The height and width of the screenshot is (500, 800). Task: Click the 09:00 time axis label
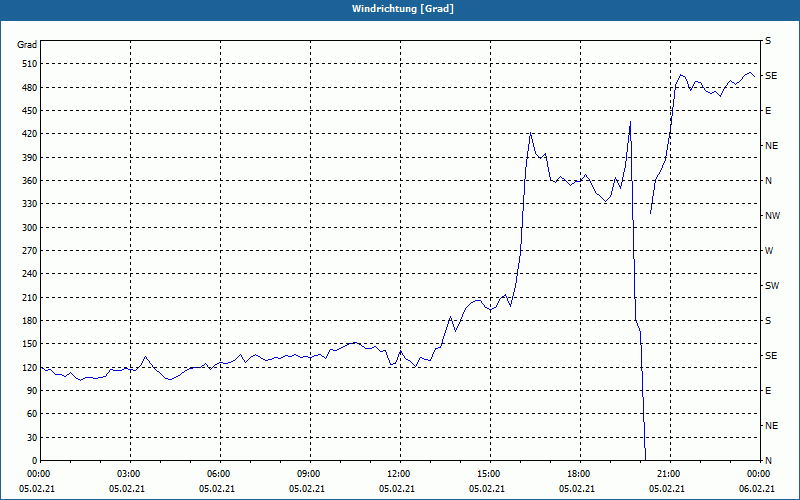pos(307,473)
